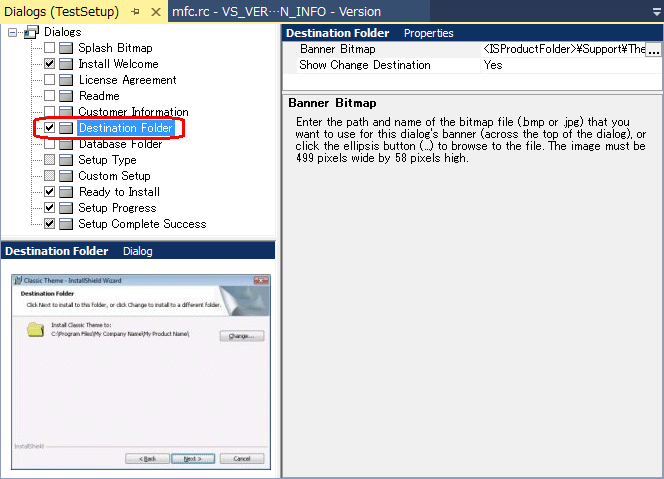Pin the Dialogs (TestSetup) tab

[x=136, y=11]
